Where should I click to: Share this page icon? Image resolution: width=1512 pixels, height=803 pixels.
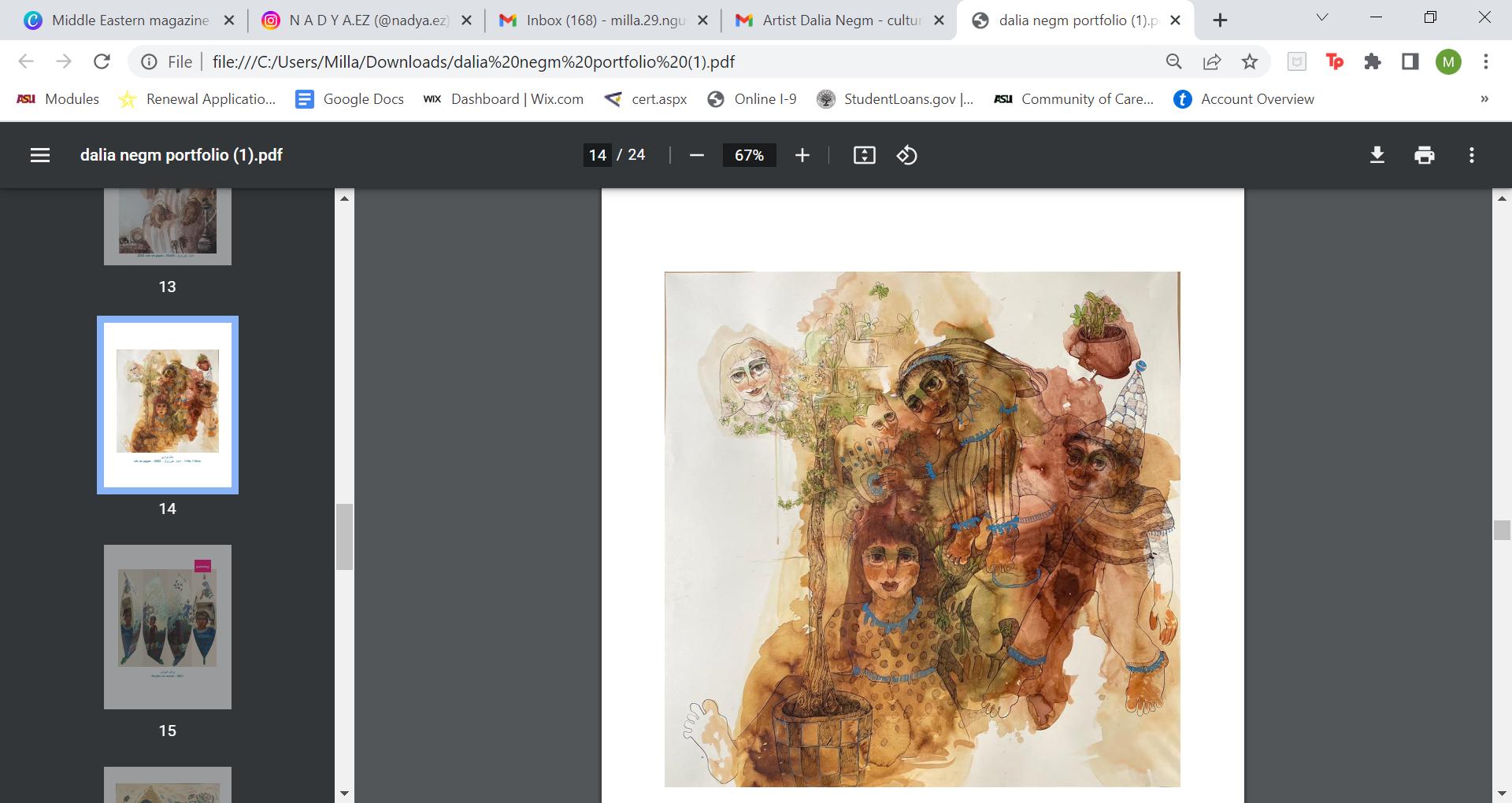pos(1212,61)
